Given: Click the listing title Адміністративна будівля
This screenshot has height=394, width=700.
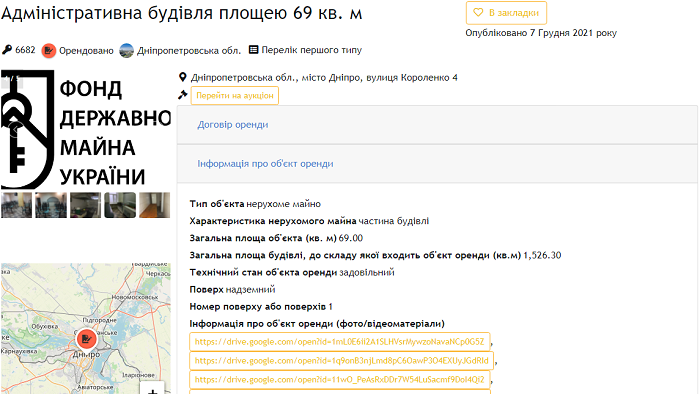Looking at the screenshot, I should 181,13.
